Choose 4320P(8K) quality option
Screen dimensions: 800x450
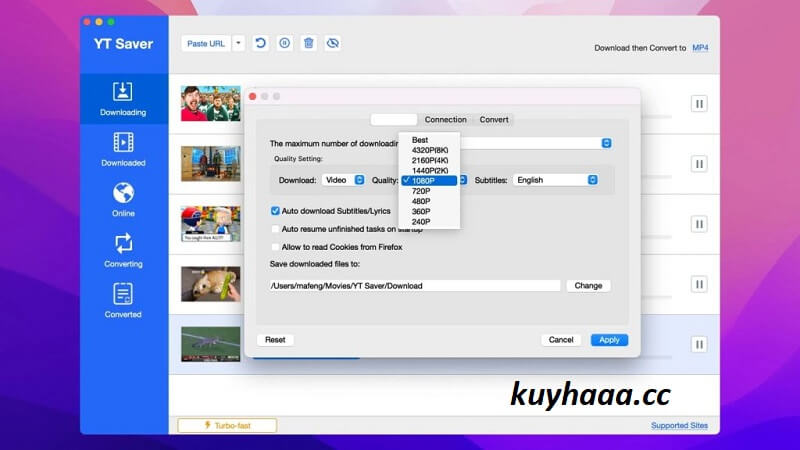point(430,150)
